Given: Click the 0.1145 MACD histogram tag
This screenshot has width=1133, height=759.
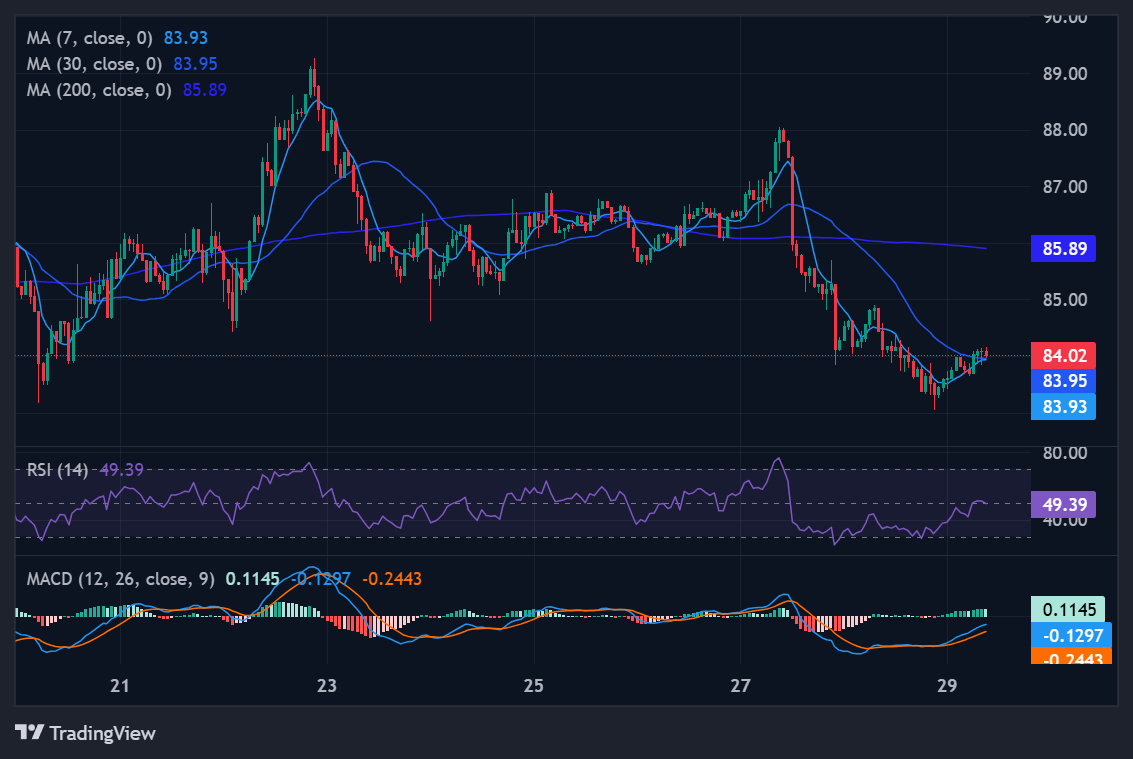Looking at the screenshot, I should click(x=1069, y=609).
